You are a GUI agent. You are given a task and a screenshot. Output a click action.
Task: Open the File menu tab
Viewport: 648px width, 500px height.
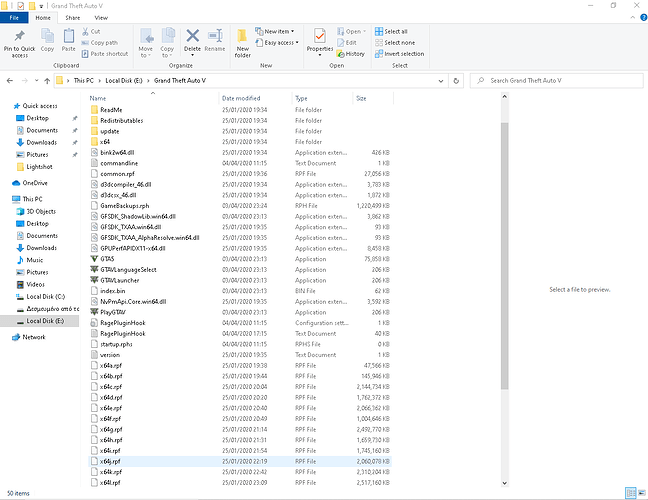pos(14,18)
